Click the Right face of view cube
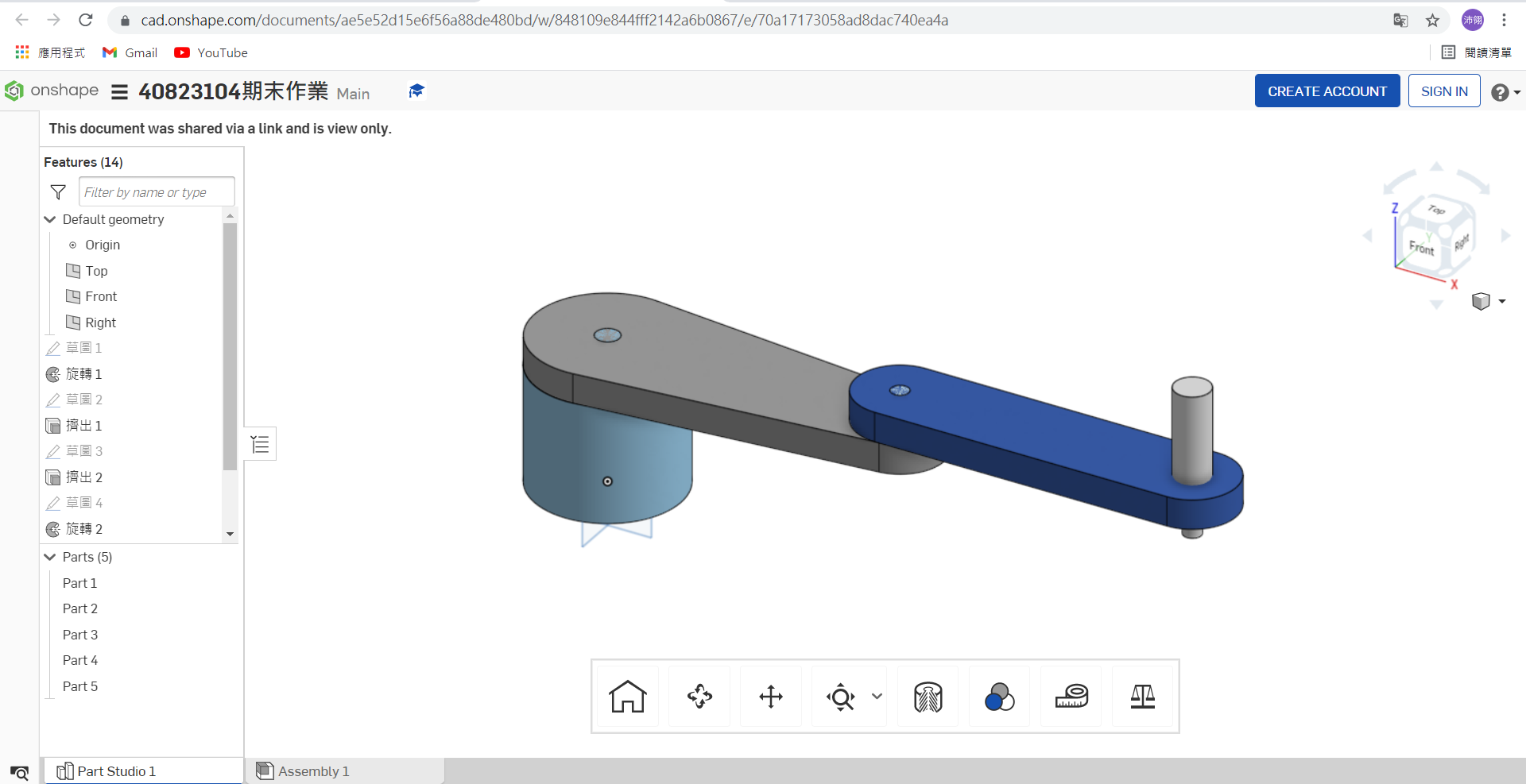This screenshot has width=1526, height=784. click(x=1462, y=242)
